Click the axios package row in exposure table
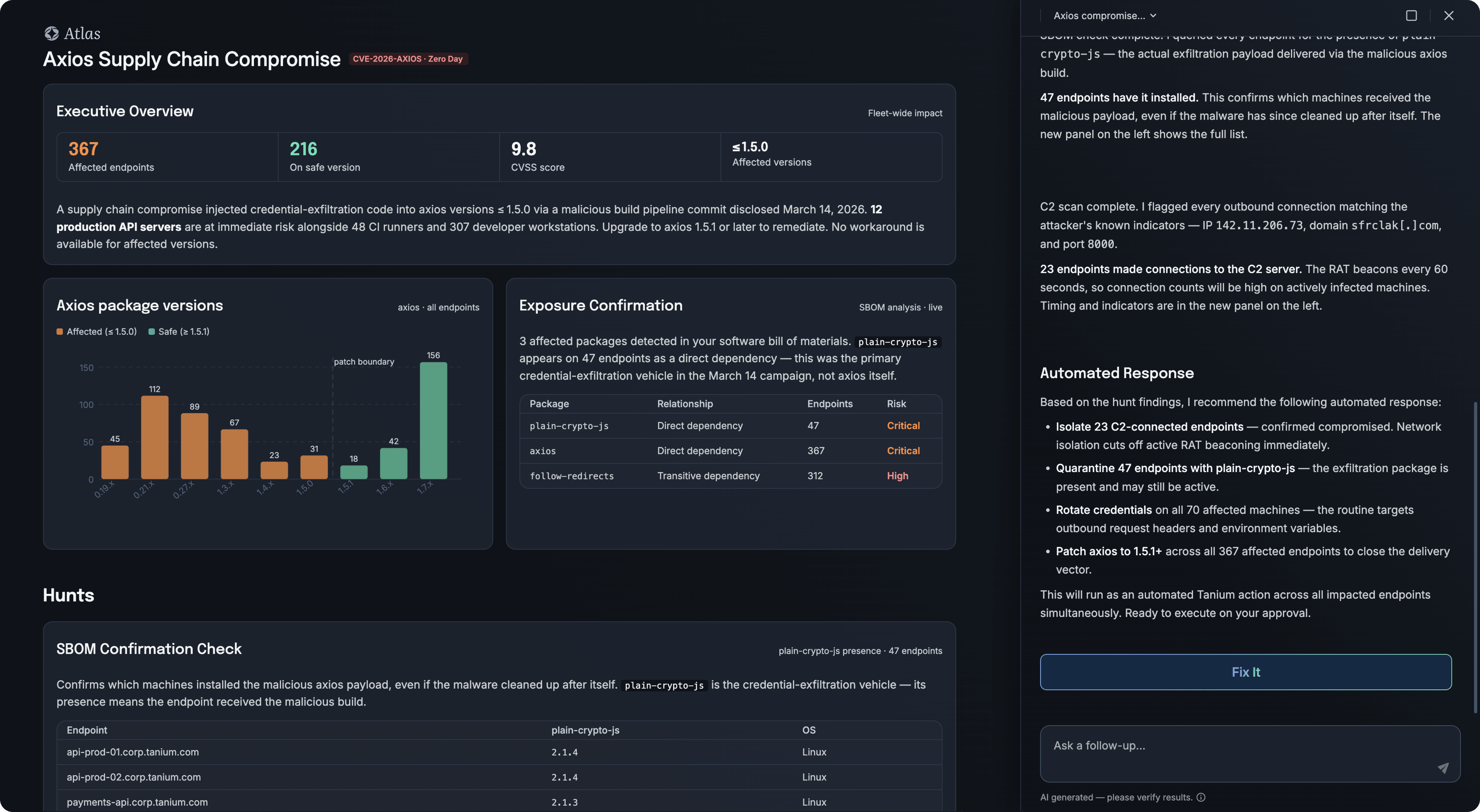Image resolution: width=1480 pixels, height=812 pixels. (x=730, y=451)
